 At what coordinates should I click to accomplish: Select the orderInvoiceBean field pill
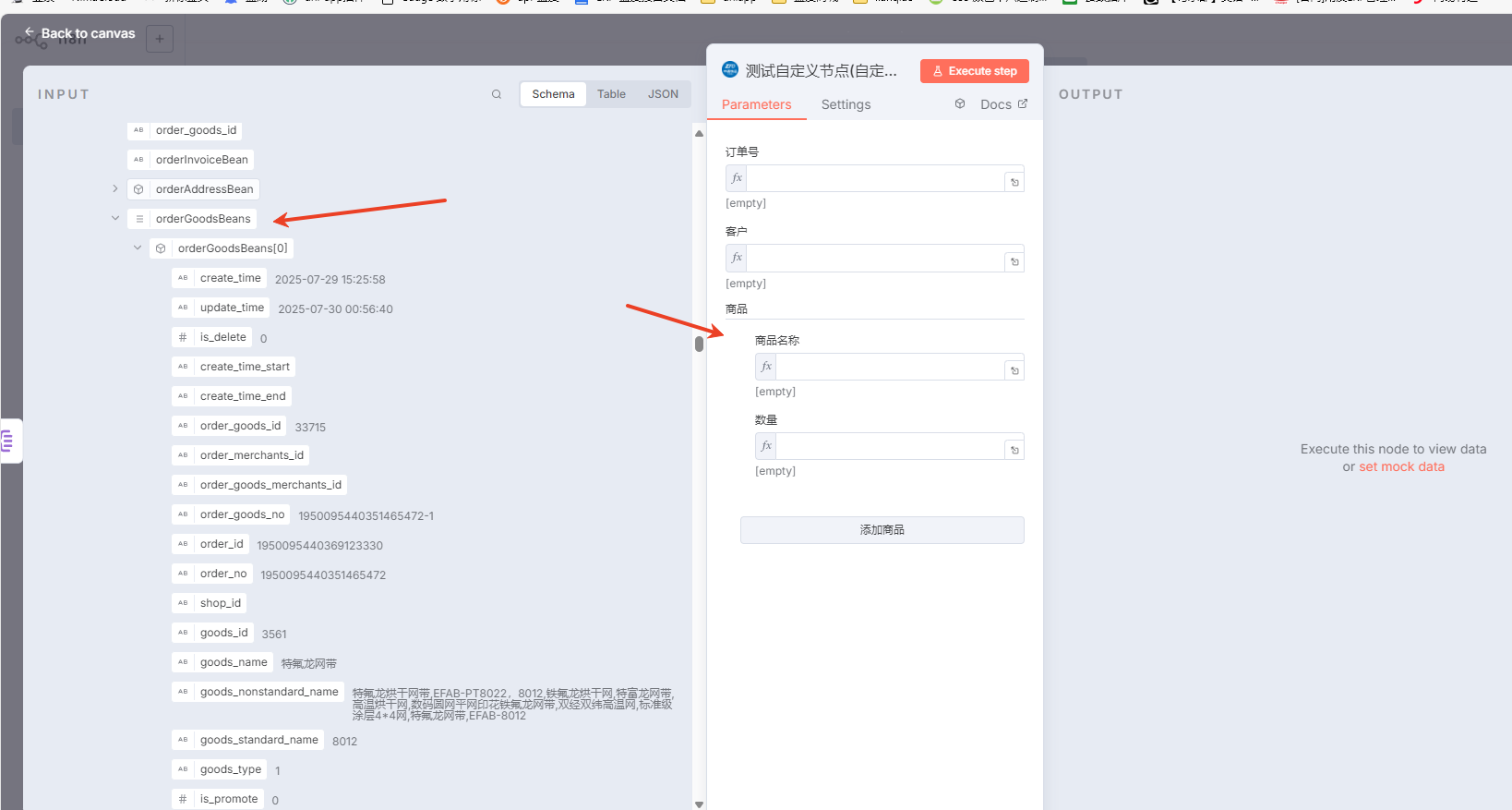pyautogui.click(x=190, y=160)
